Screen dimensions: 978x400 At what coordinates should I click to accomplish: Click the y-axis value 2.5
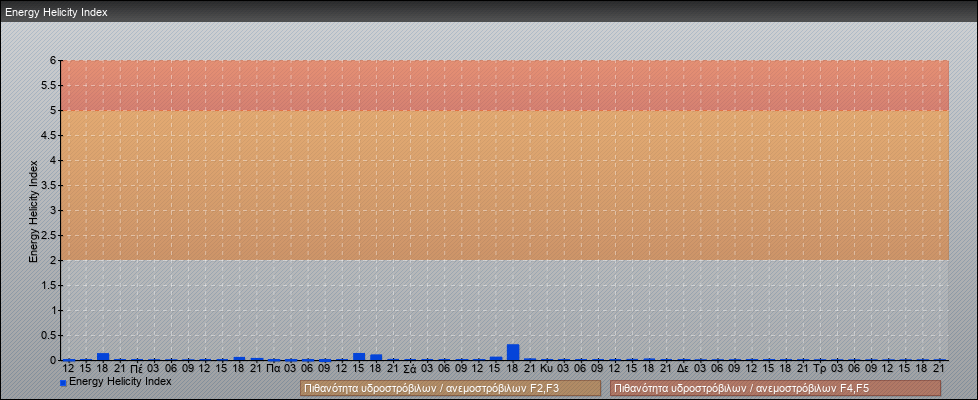49,235
